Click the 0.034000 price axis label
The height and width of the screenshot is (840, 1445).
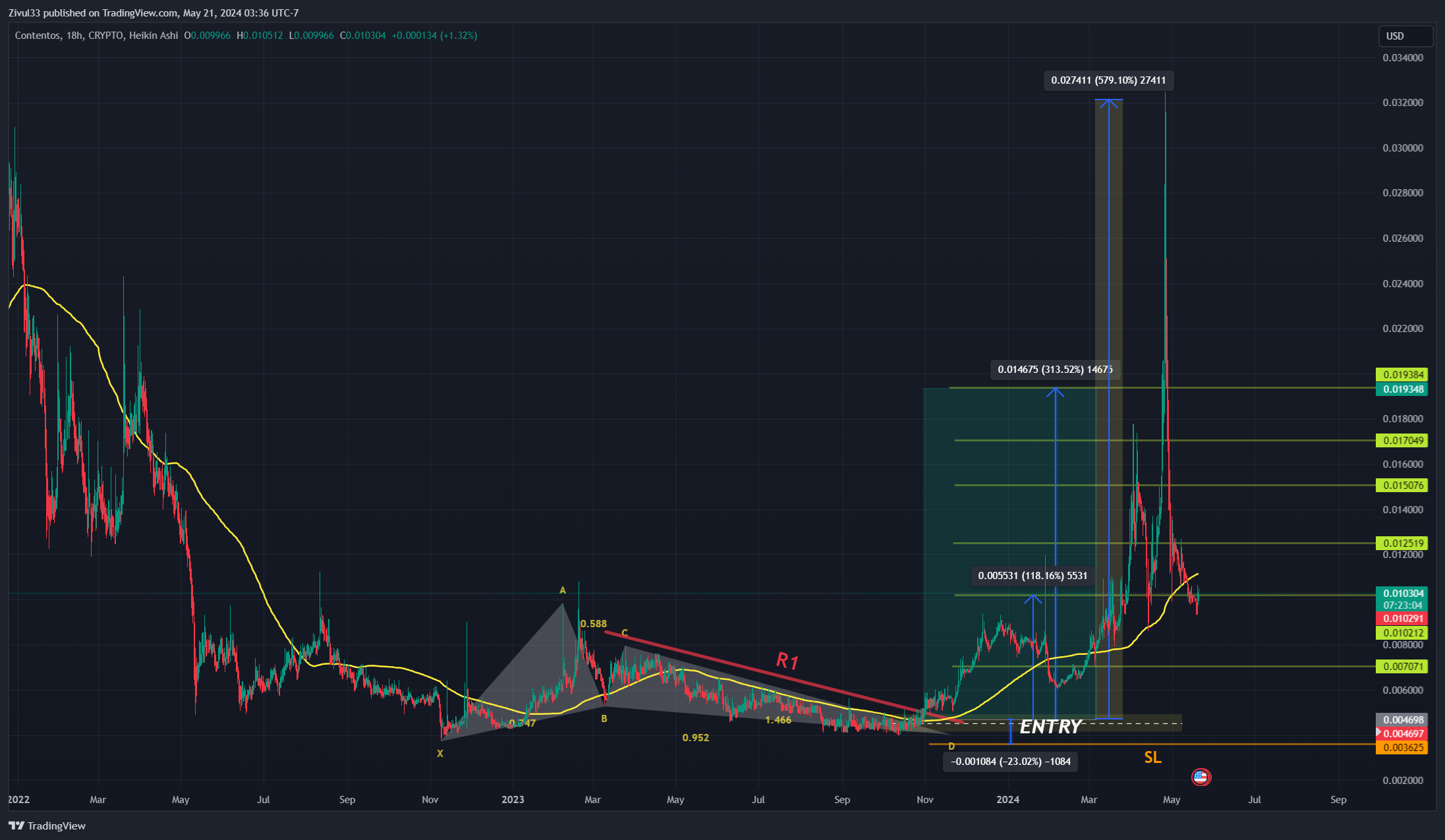click(x=1403, y=58)
